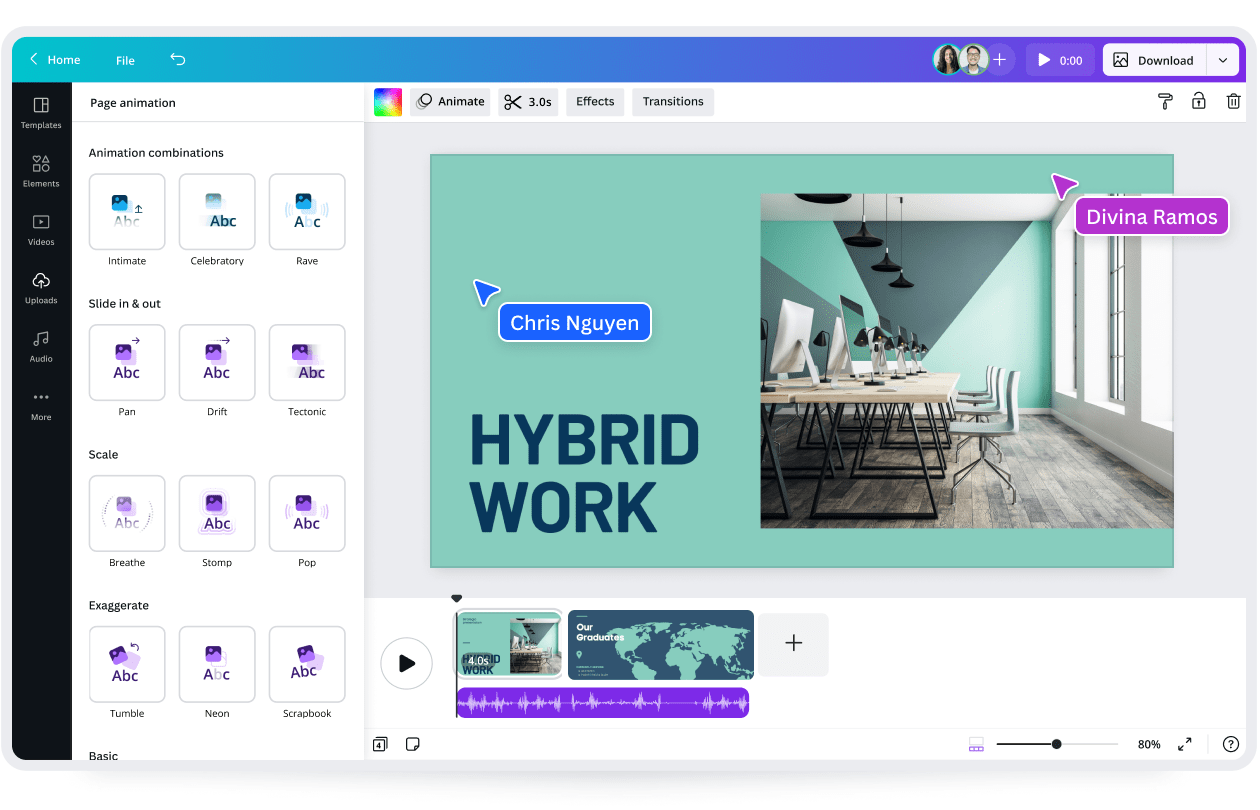Image resolution: width=1260 pixels, height=810 pixels.
Task: Open the Elements sidebar panel
Action: click(41, 170)
